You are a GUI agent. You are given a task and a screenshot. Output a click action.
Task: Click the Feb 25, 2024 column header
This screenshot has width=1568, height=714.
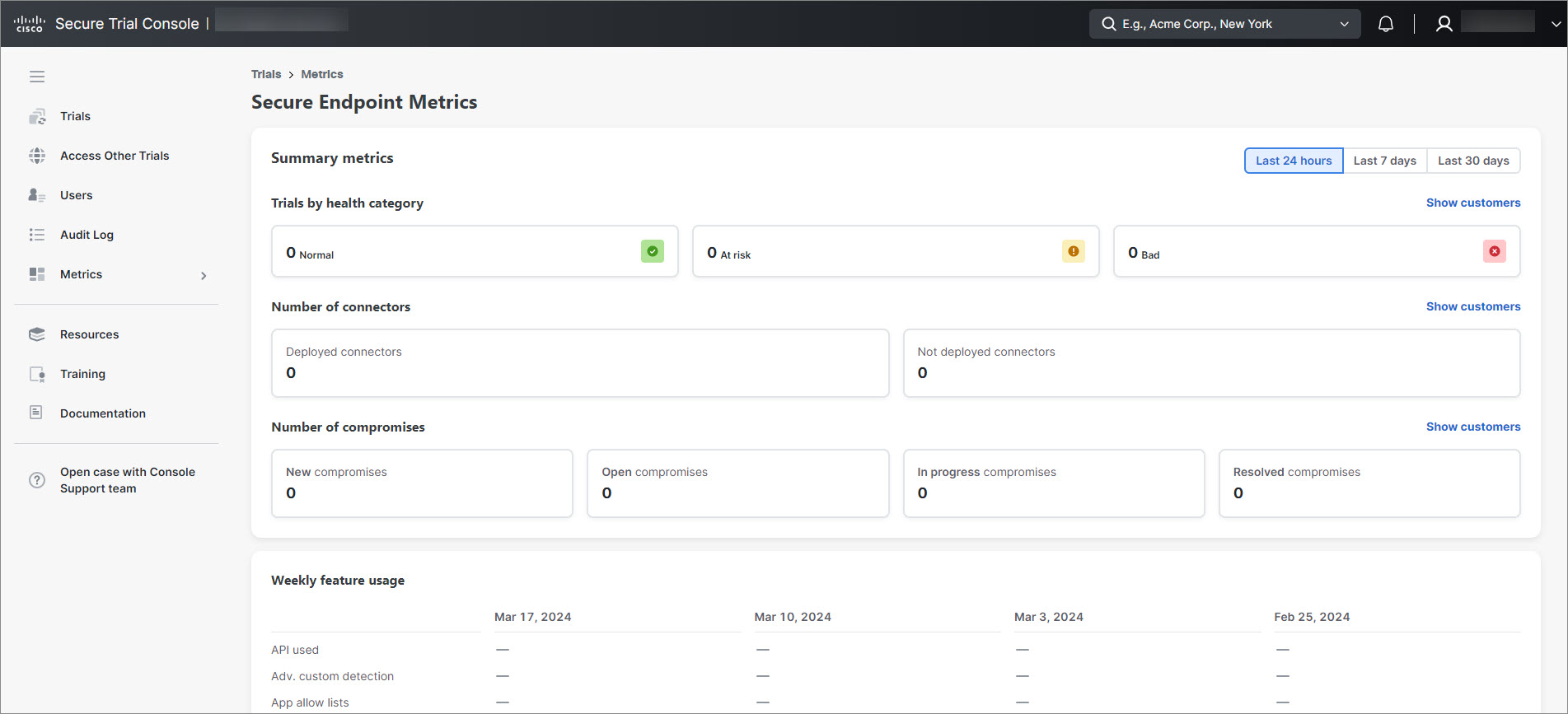pyautogui.click(x=1312, y=617)
